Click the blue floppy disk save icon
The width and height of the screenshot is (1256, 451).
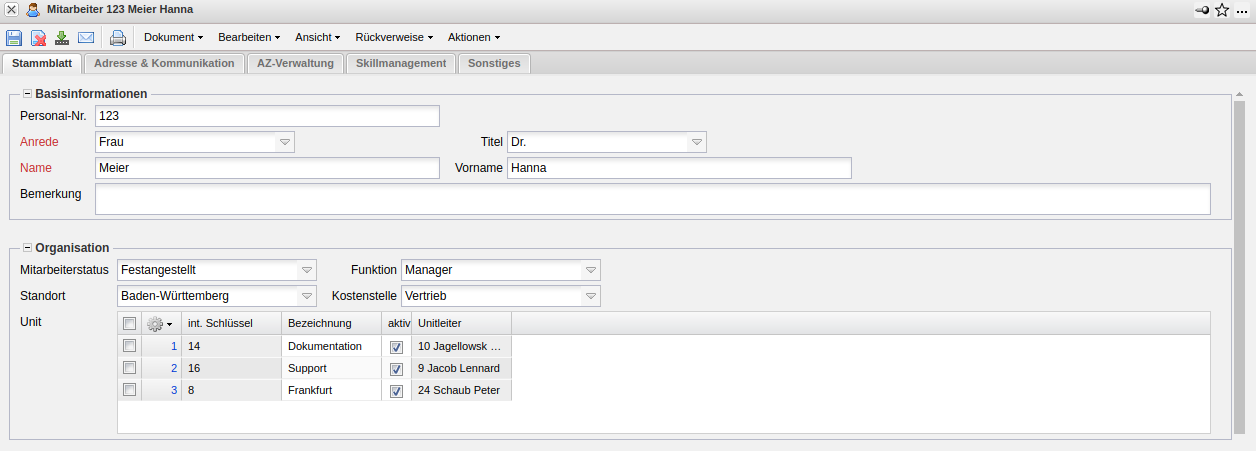pyautogui.click(x=14, y=38)
